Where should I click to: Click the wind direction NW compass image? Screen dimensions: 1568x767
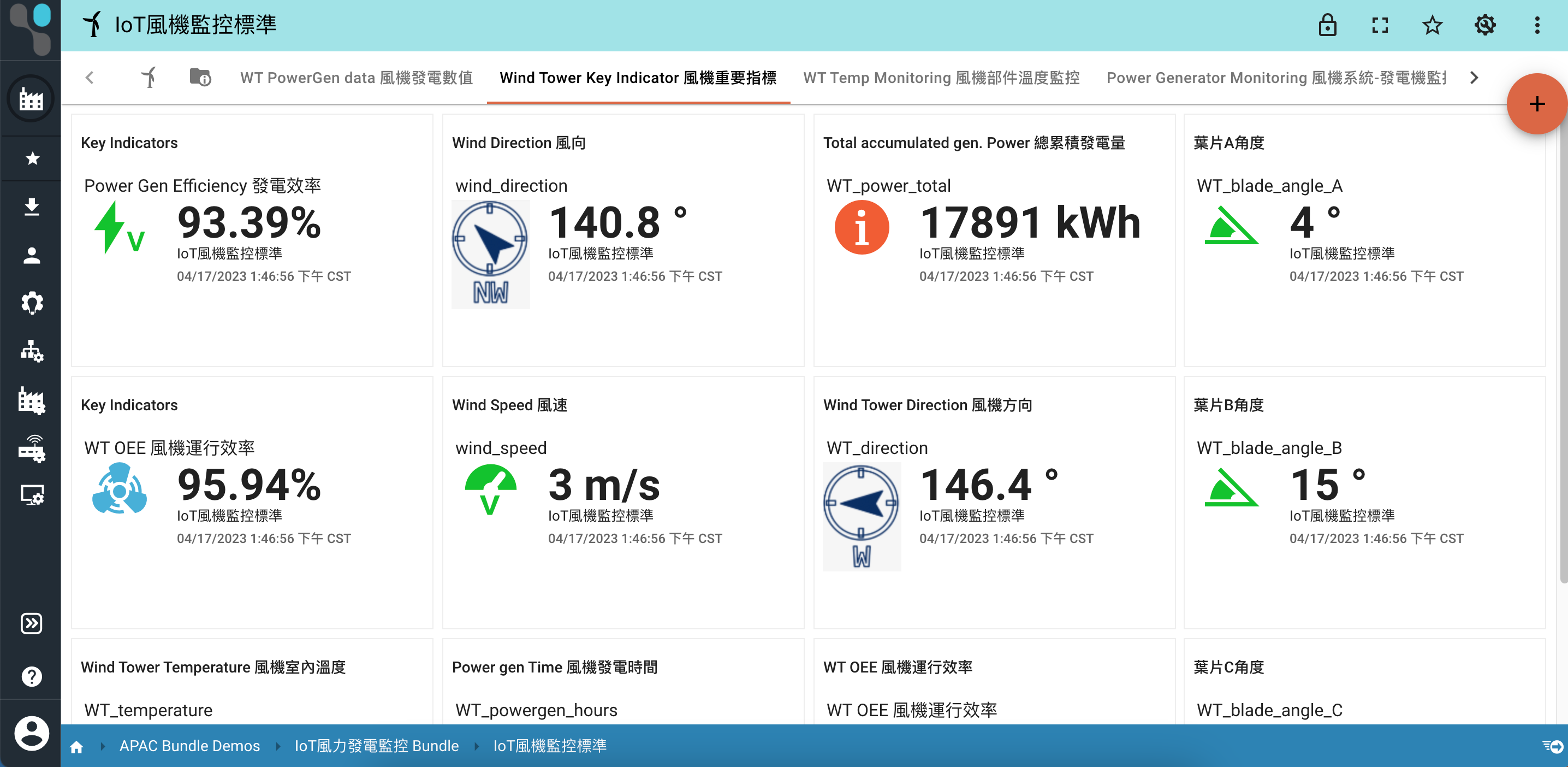coord(491,254)
